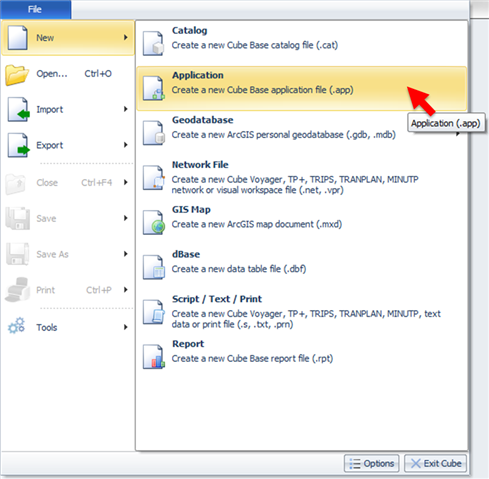Expand the Tools submenu arrow

coord(126,327)
